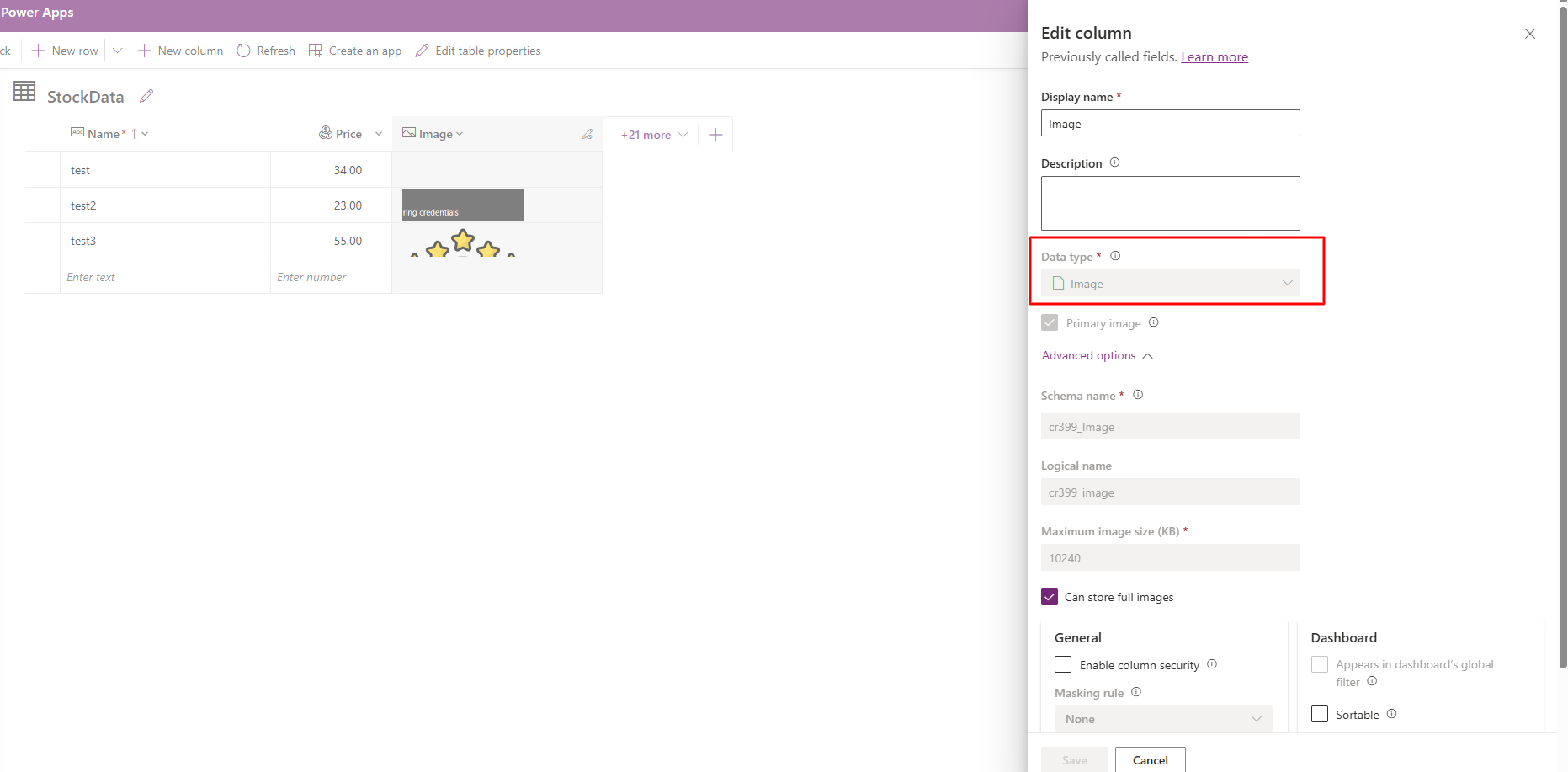Viewport: 1568px width, 772px height.
Task: Collapse the Advanced options section
Action: [1098, 356]
